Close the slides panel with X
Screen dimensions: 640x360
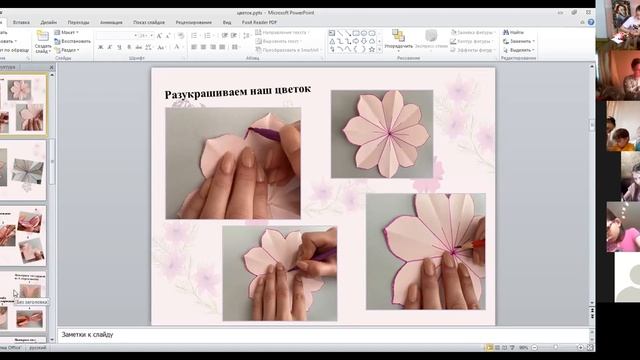click(51, 67)
